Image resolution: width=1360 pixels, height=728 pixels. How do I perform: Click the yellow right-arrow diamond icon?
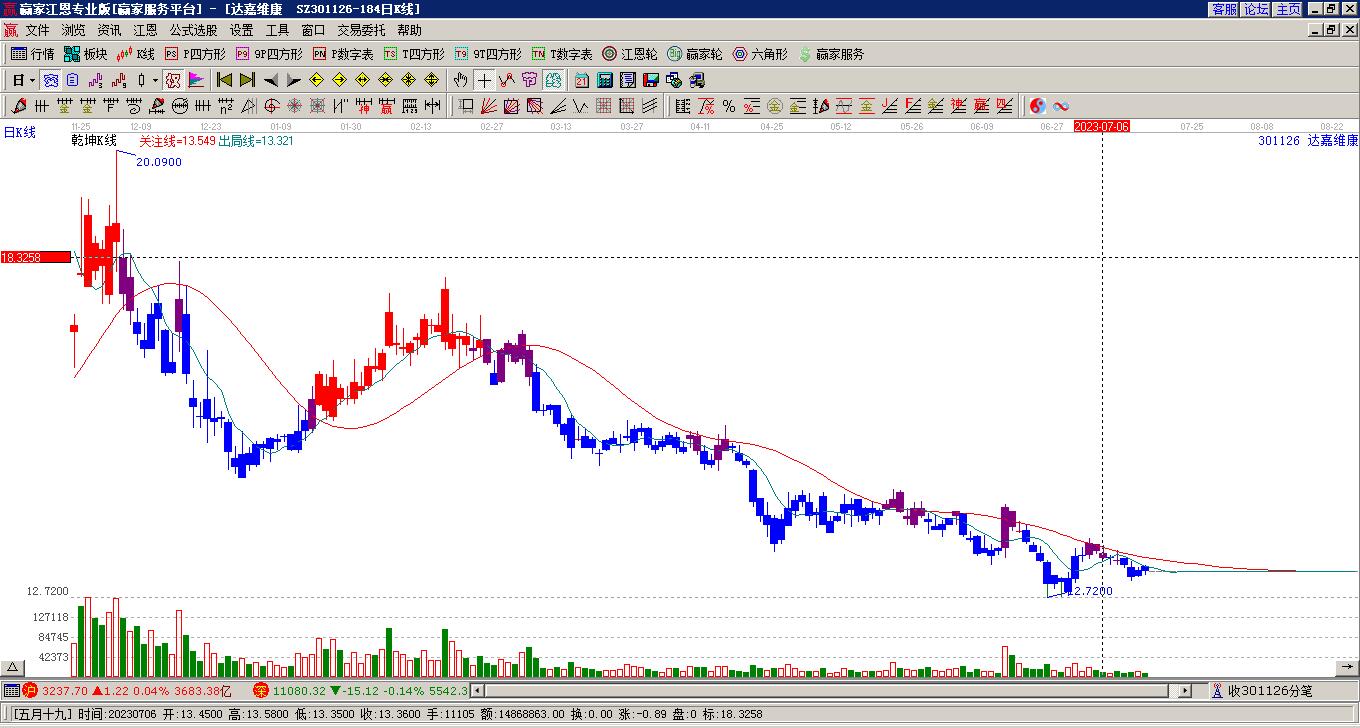click(339, 80)
